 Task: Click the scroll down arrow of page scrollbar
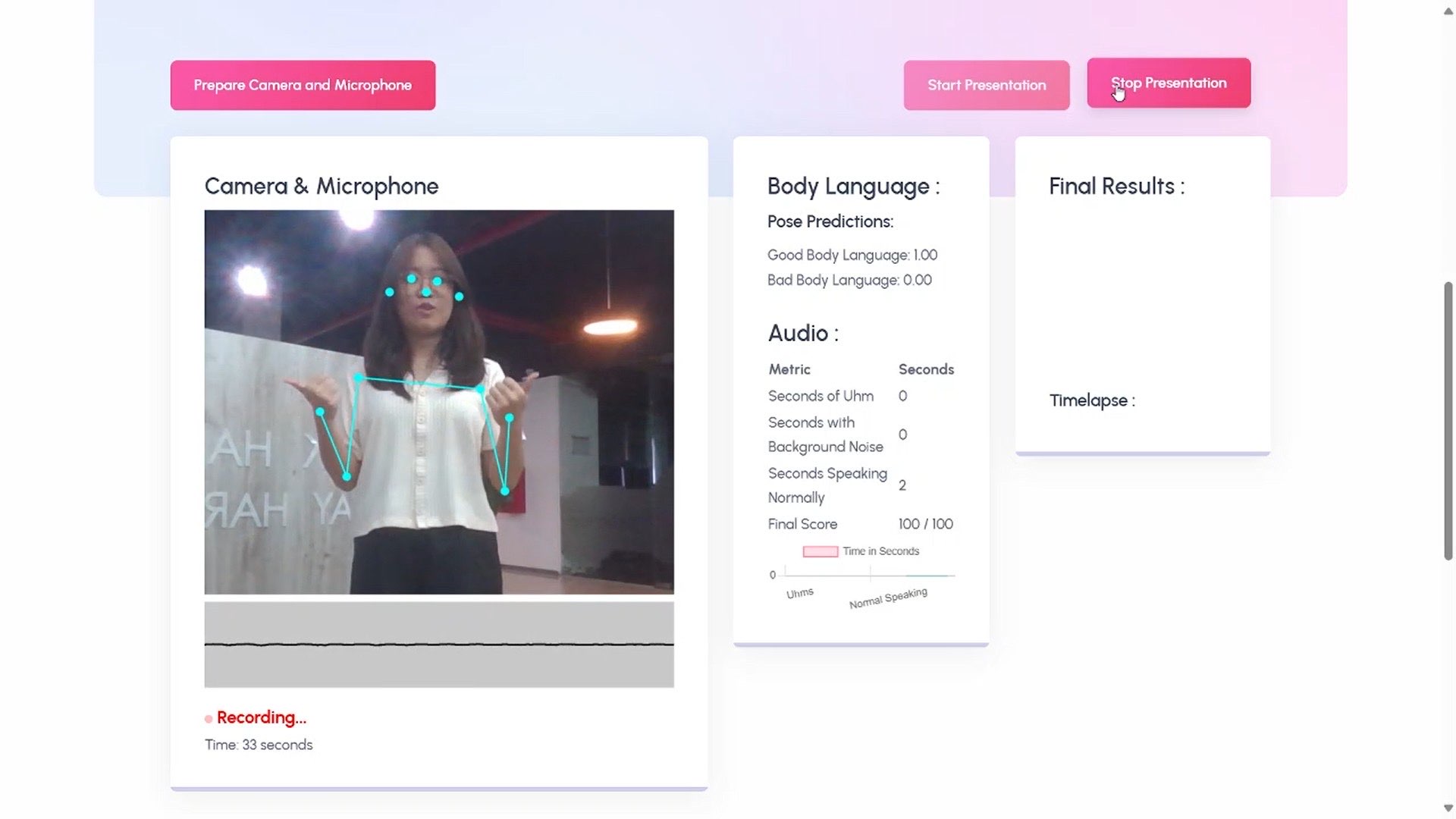[1448, 808]
